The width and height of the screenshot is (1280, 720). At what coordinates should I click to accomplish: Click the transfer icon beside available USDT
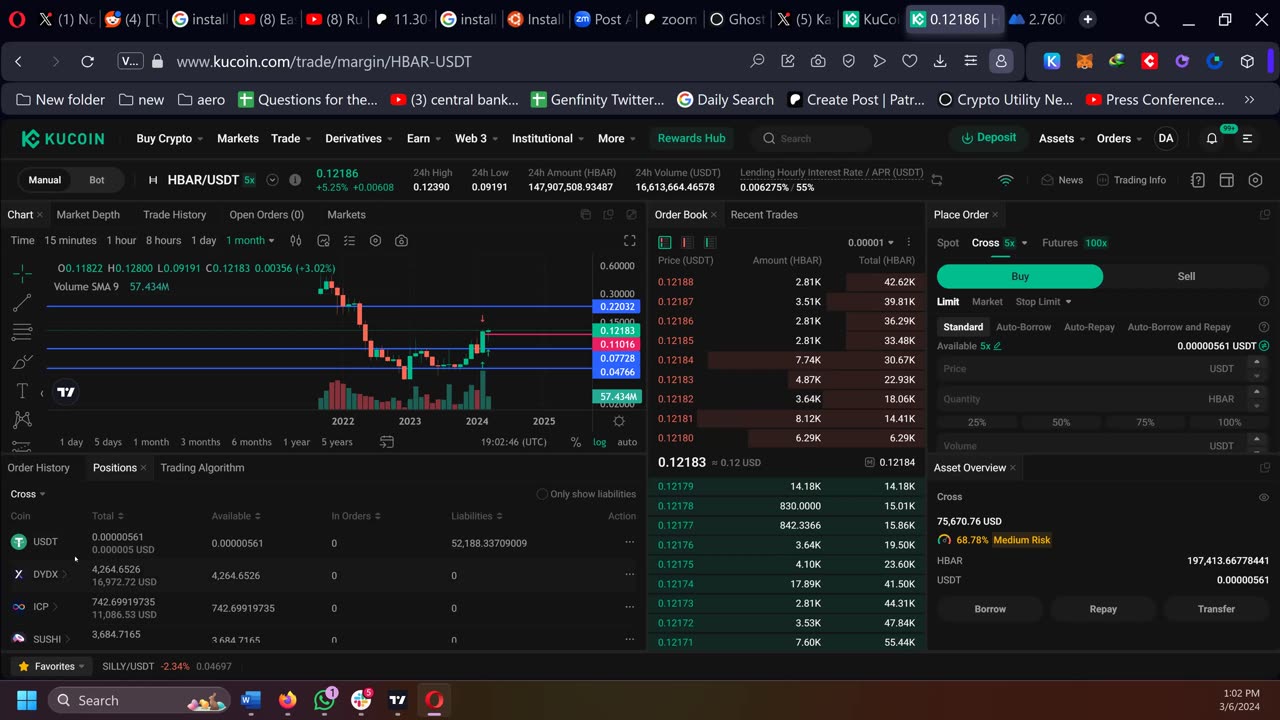tap(1264, 346)
